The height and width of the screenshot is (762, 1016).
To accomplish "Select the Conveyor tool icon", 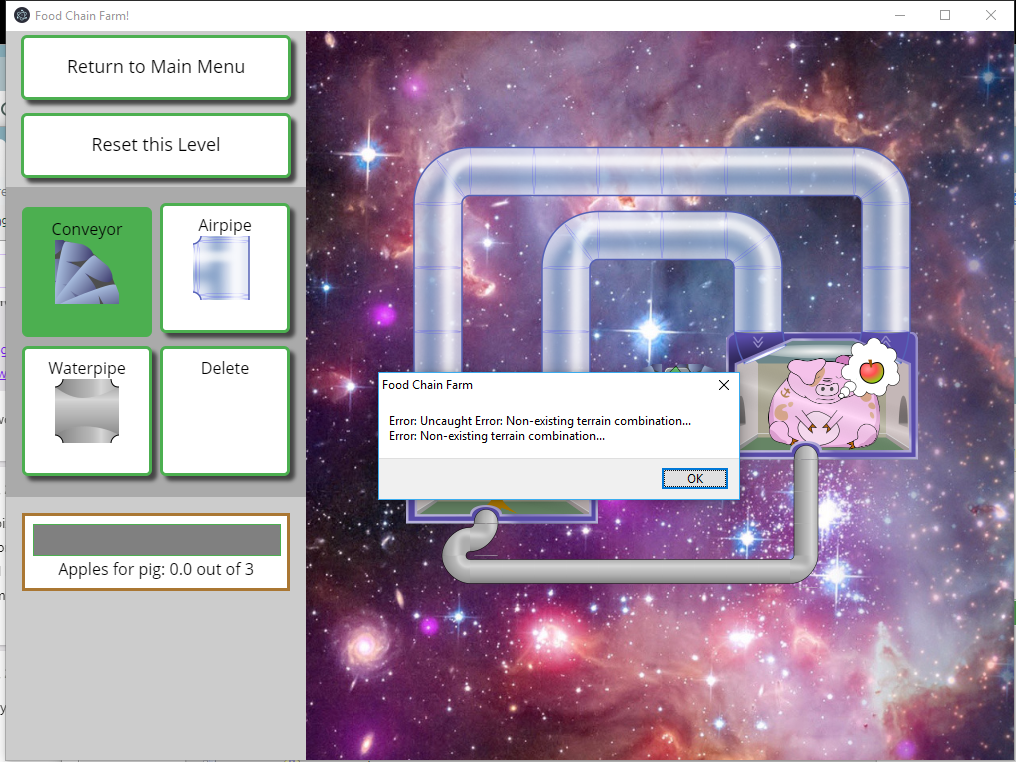I will pos(87,272).
